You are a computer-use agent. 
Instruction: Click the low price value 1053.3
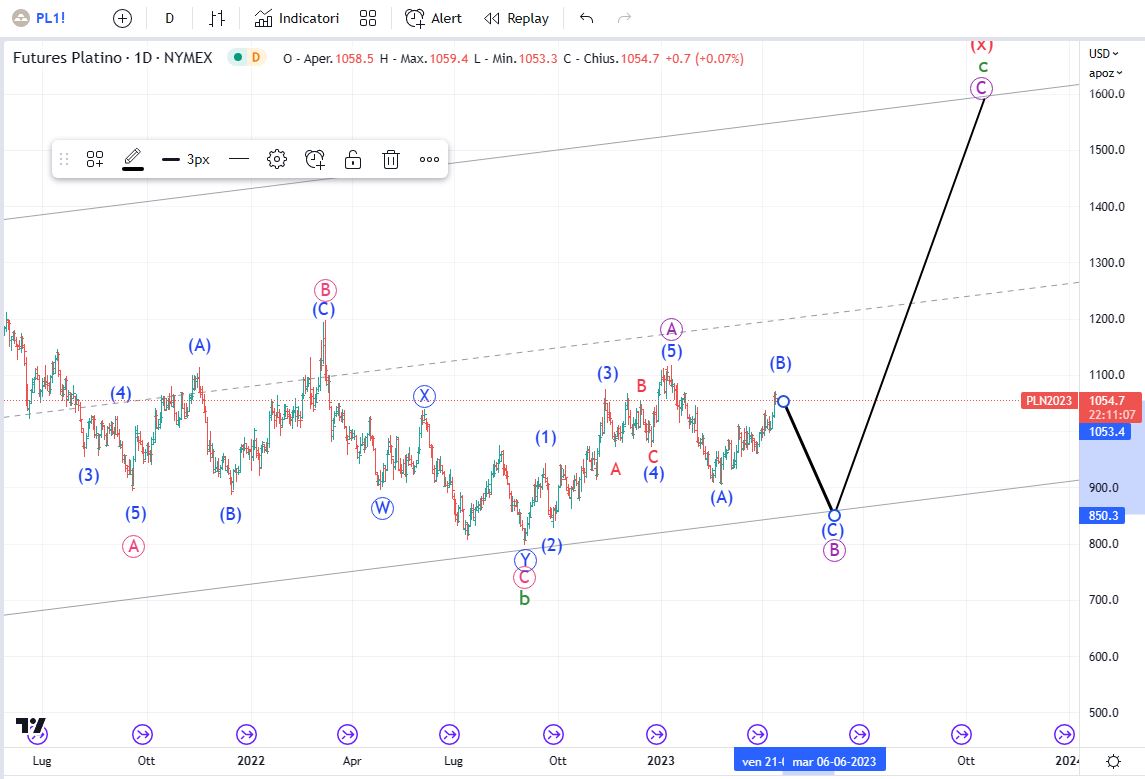pyautogui.click(x=538, y=58)
